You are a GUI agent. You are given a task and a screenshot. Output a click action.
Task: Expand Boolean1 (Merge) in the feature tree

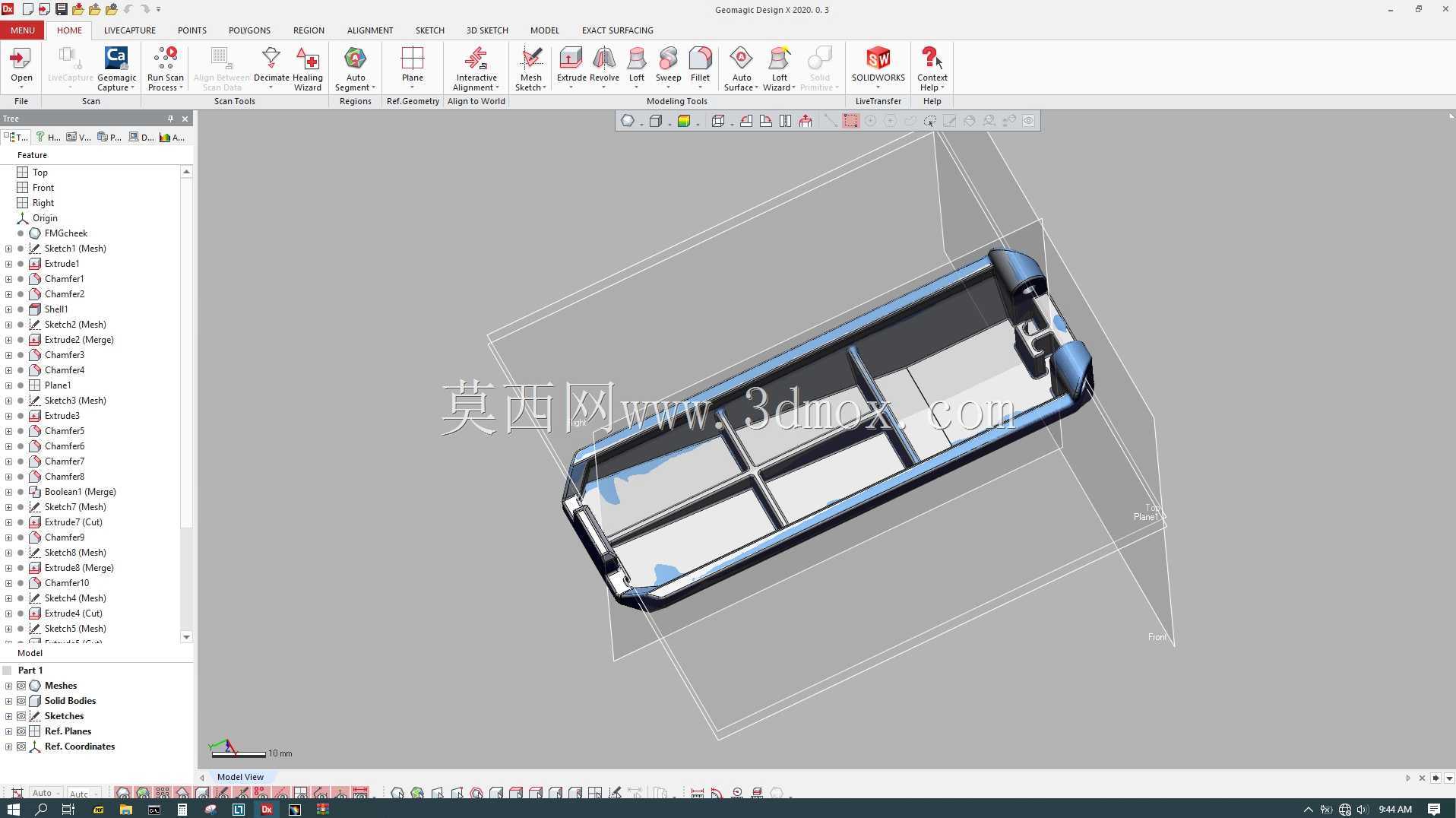click(x=8, y=492)
